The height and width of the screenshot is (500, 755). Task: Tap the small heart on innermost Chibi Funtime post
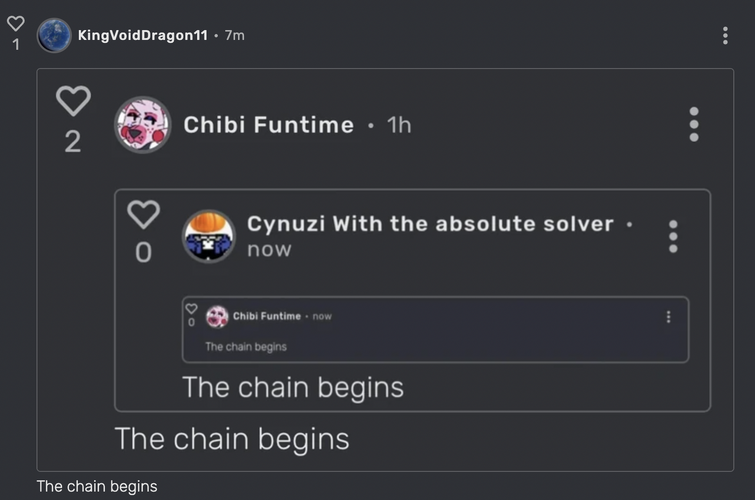pyautogui.click(x=192, y=309)
